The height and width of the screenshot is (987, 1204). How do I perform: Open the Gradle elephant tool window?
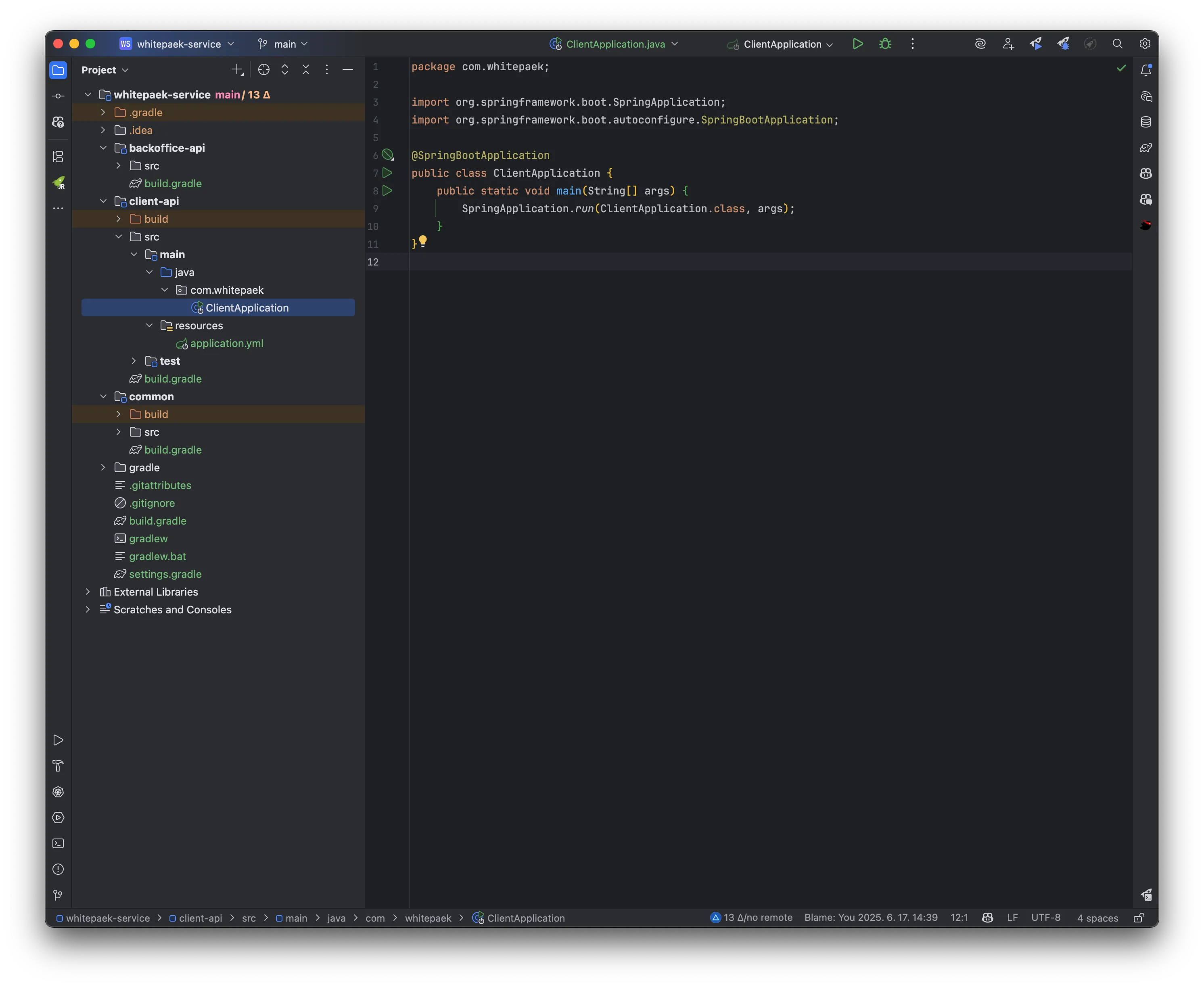[x=1146, y=148]
